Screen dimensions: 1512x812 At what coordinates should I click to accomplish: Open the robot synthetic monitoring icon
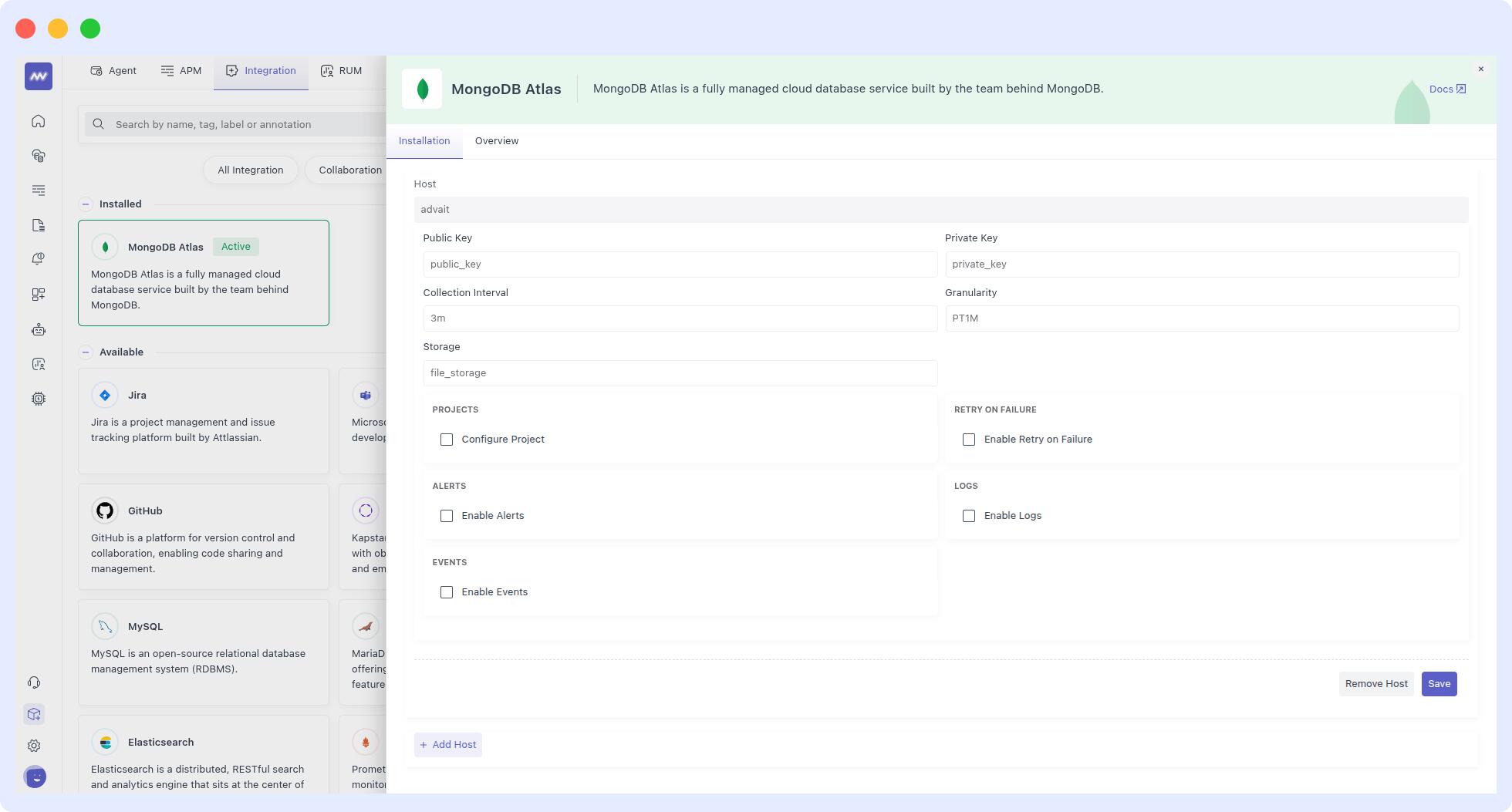click(39, 330)
